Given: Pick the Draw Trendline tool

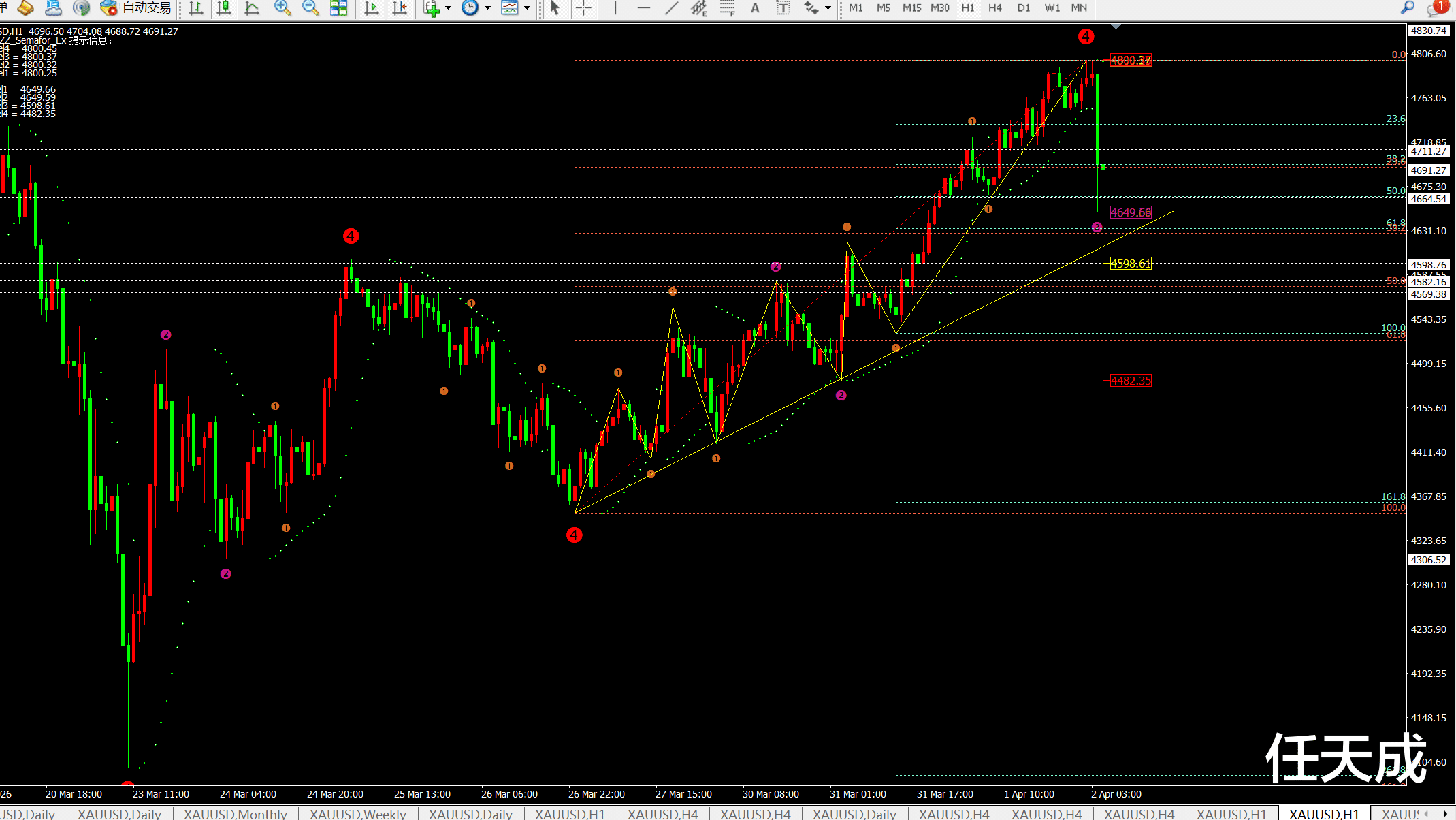Looking at the screenshot, I should tap(671, 8).
